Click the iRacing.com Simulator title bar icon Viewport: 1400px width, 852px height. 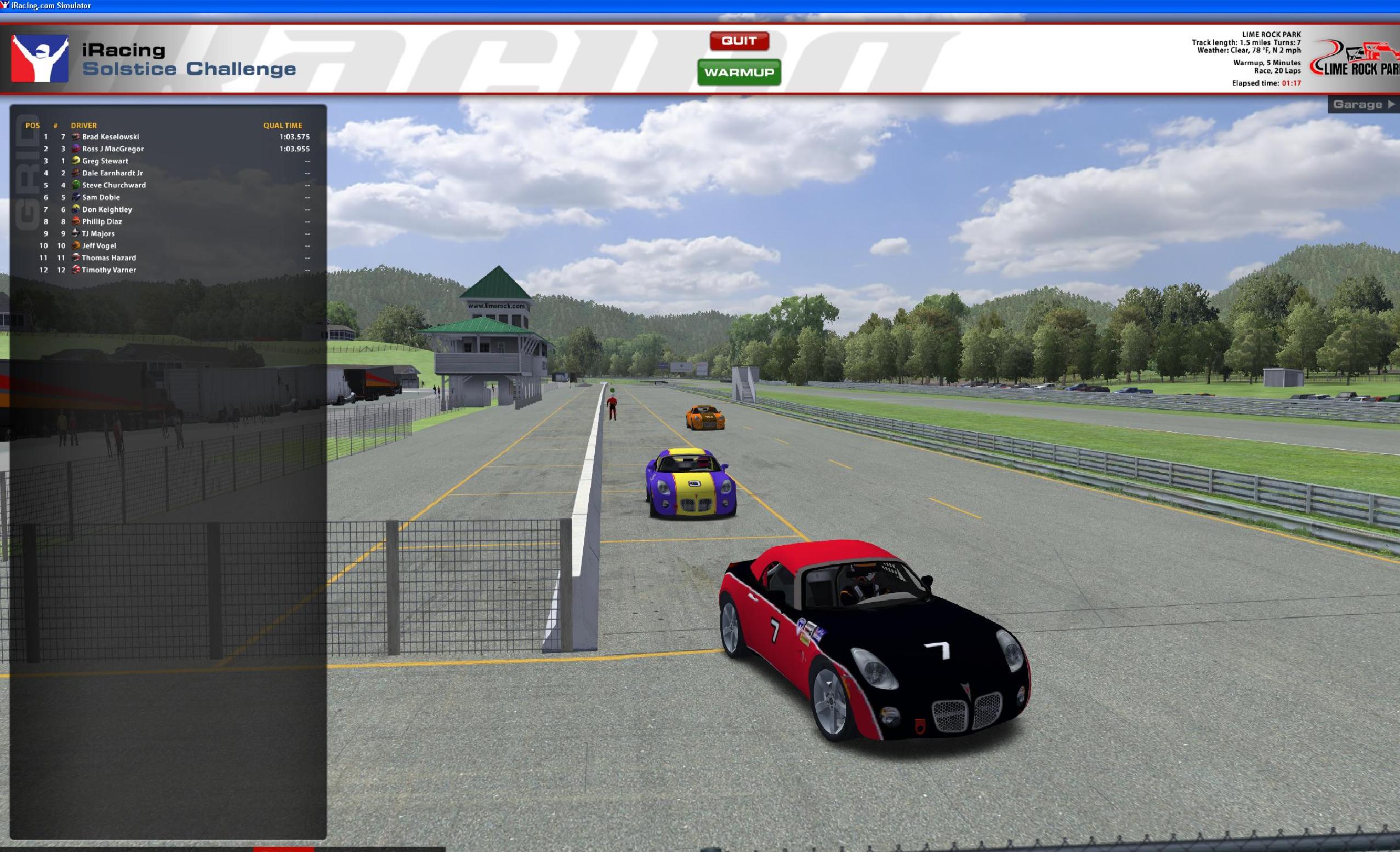tap(5, 5)
